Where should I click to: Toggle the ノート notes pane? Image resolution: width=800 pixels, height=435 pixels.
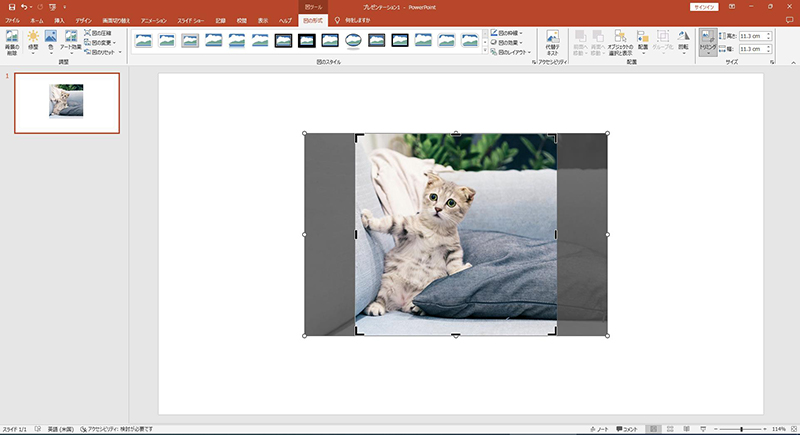click(600, 428)
